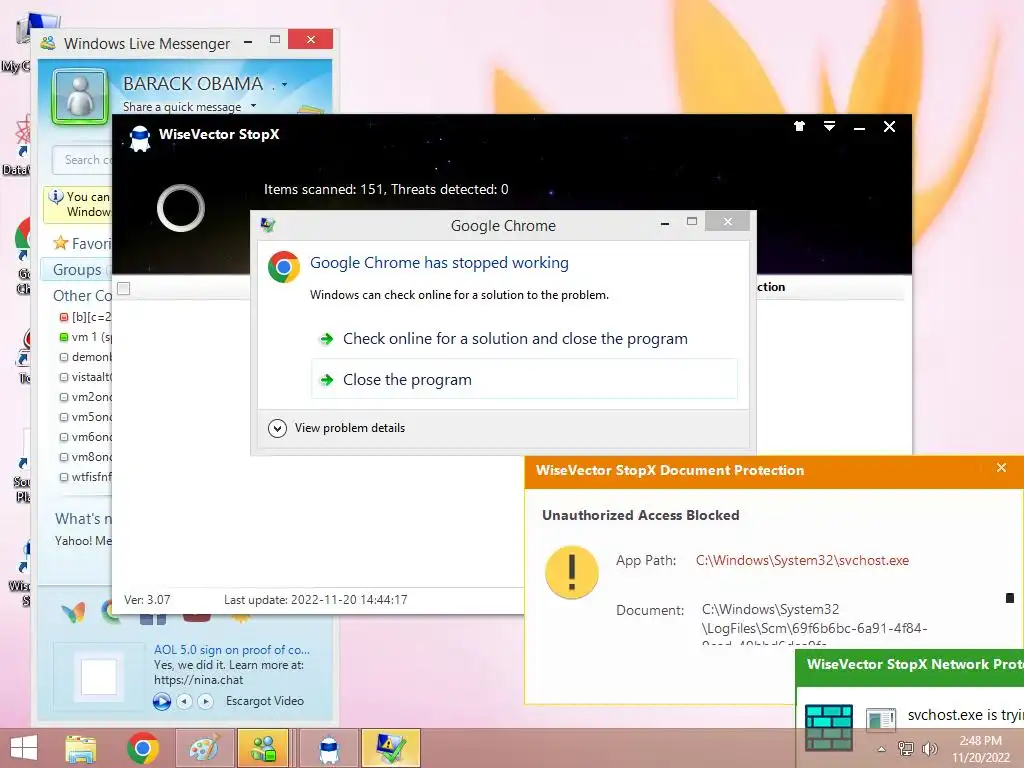Click the Unauthorized Access Blocked heading

tap(641, 515)
